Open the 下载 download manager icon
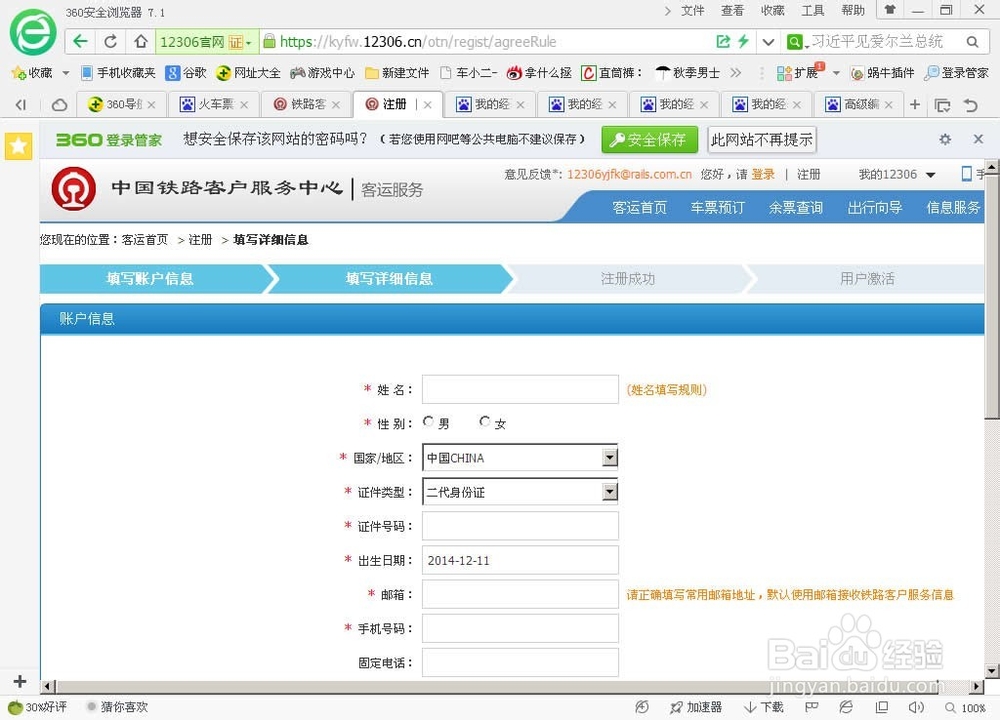The height and width of the screenshot is (720, 1000). pos(762,707)
